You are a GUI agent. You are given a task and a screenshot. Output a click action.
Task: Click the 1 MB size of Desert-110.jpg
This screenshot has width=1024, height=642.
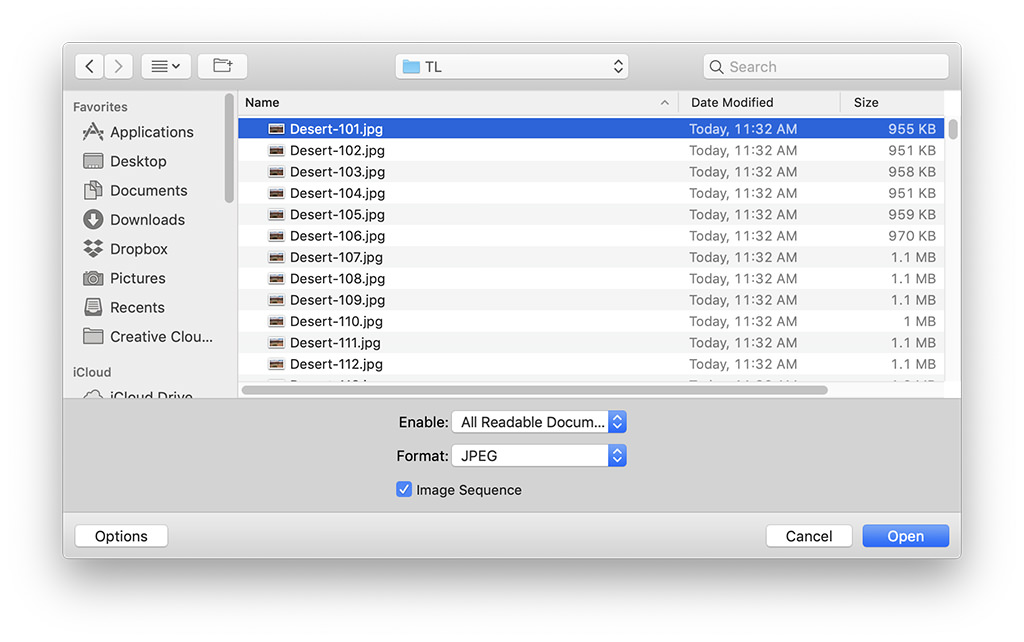(x=920, y=321)
